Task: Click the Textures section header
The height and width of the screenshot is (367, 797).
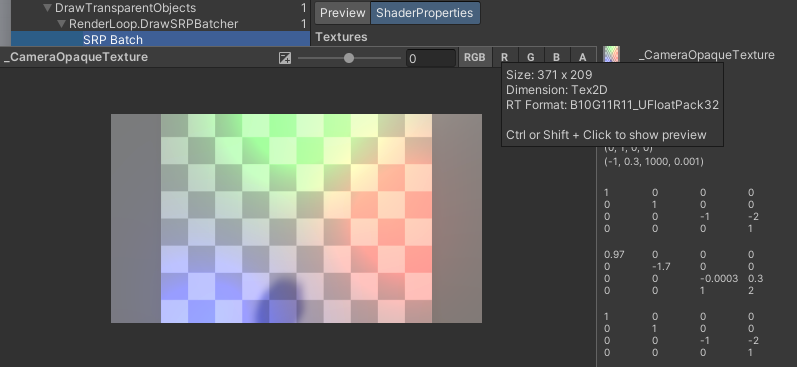Action: [x=342, y=37]
